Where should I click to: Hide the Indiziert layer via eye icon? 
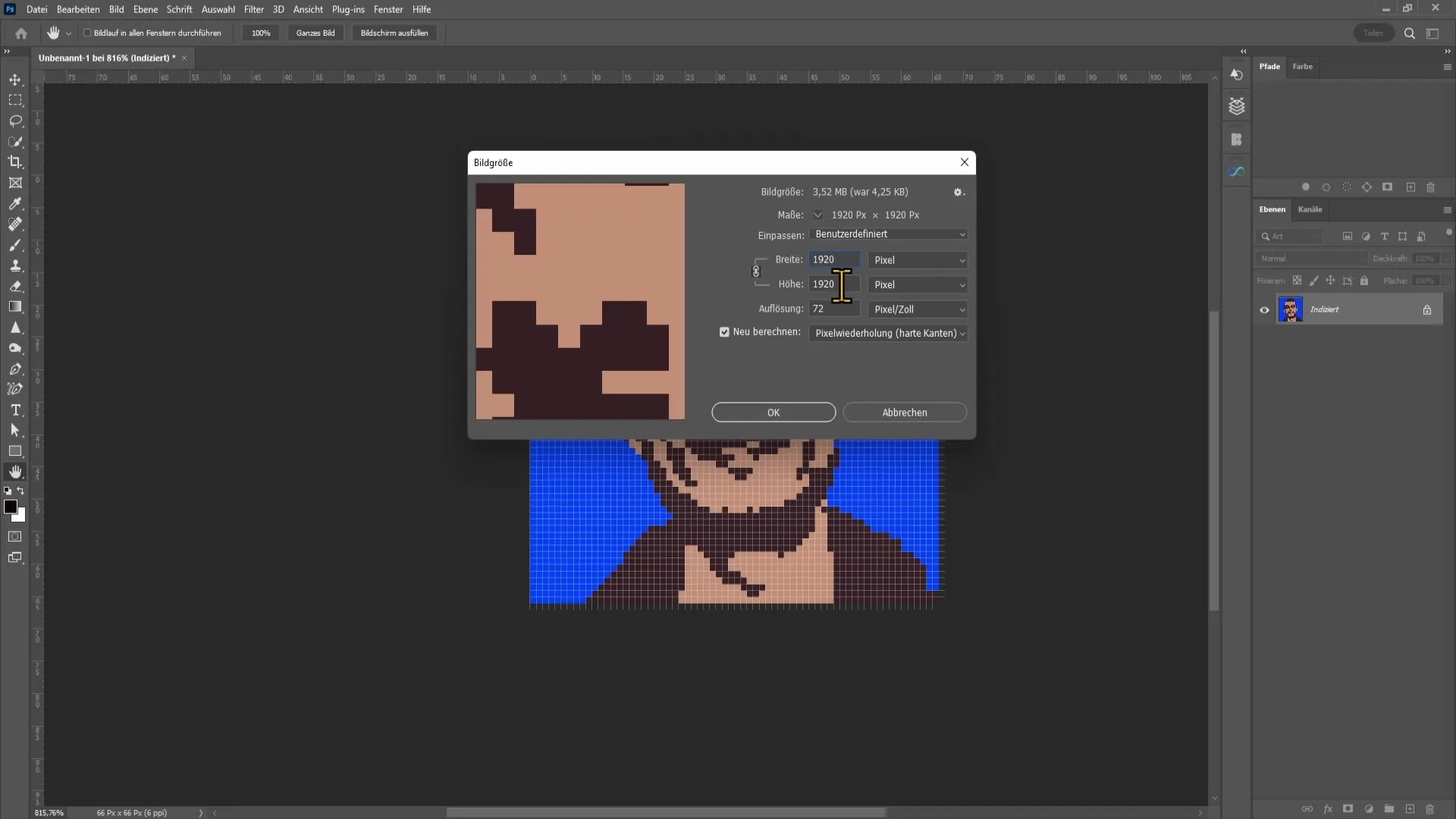[1264, 310]
